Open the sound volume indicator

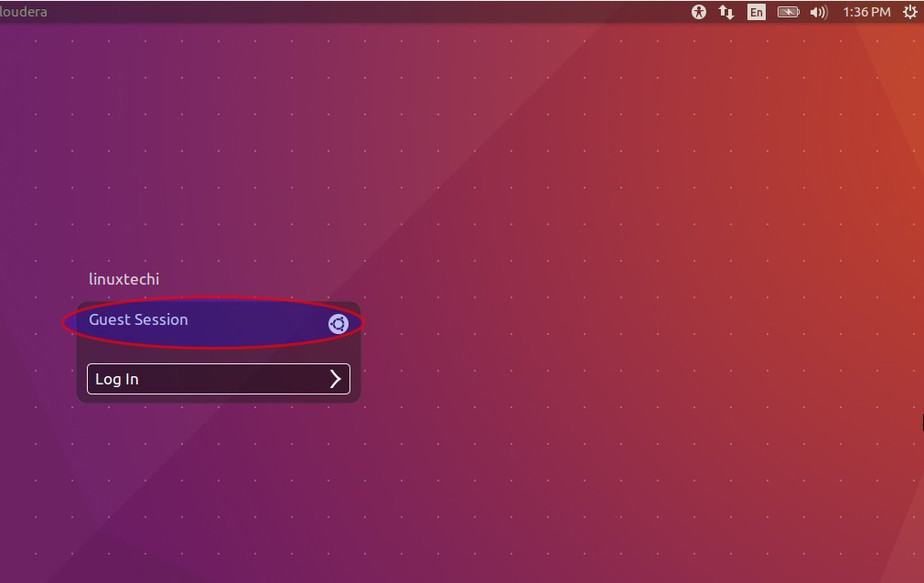(819, 12)
